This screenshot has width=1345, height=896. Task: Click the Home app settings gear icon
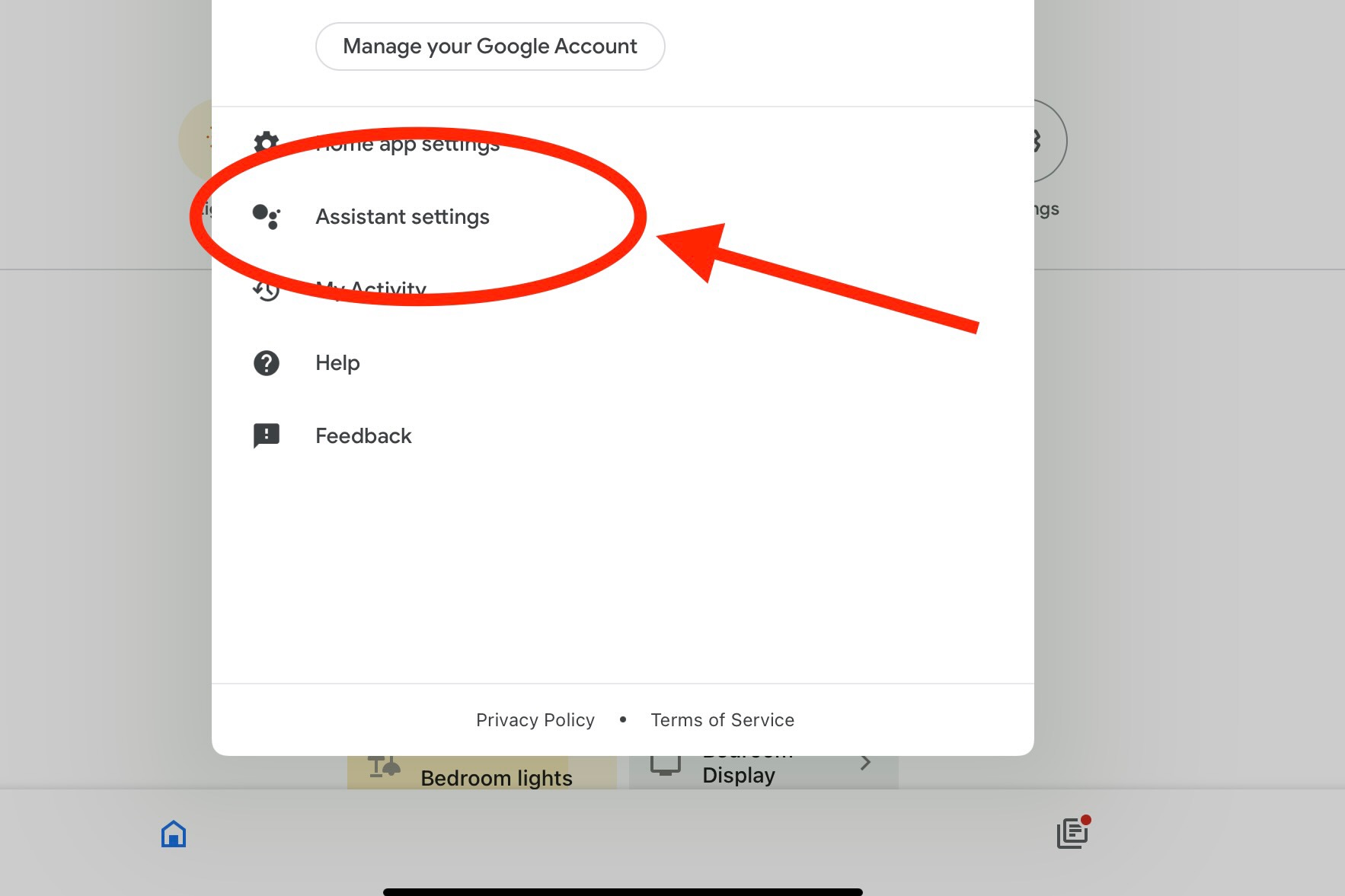point(266,142)
